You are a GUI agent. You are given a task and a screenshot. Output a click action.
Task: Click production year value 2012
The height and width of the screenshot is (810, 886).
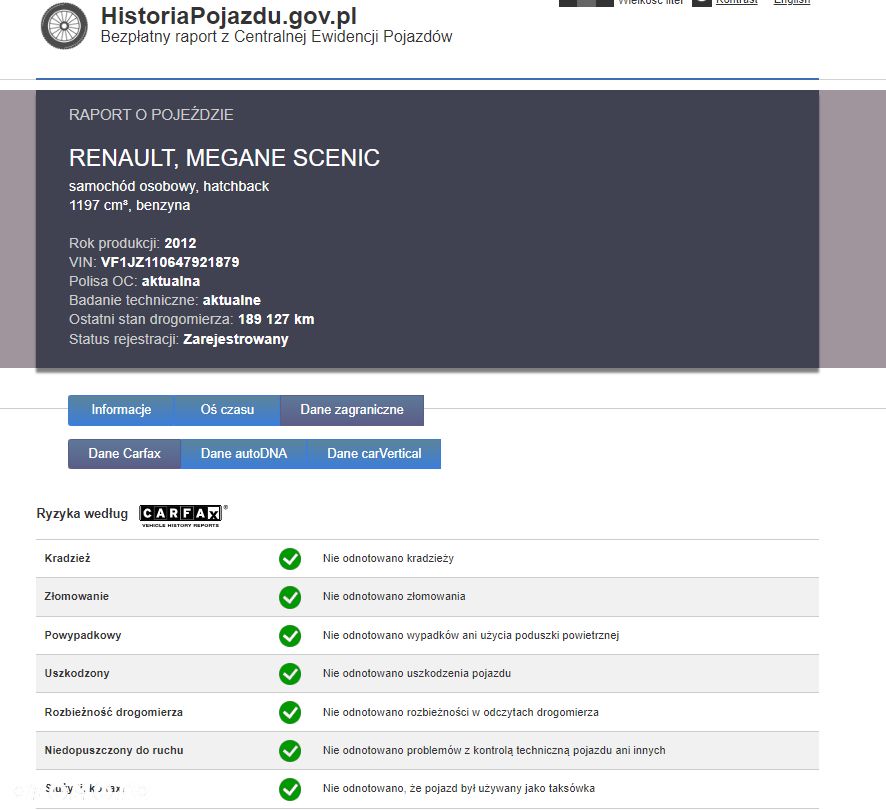point(180,244)
